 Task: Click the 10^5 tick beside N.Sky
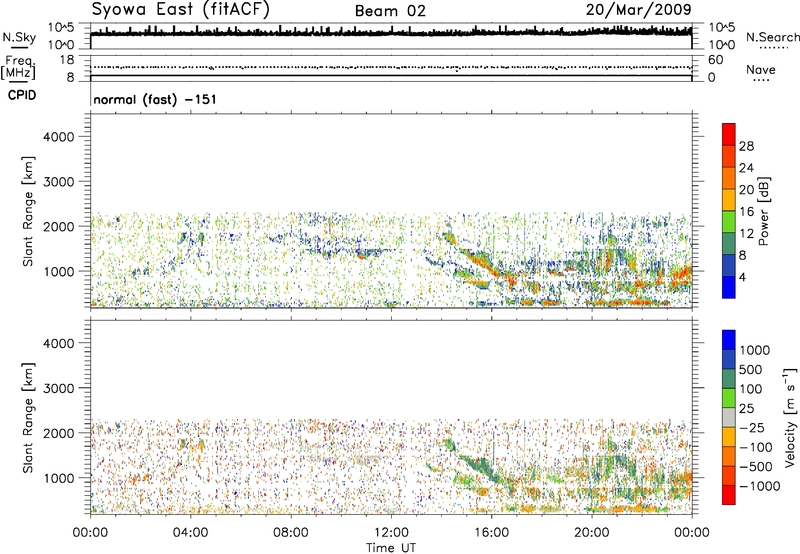pos(61,28)
